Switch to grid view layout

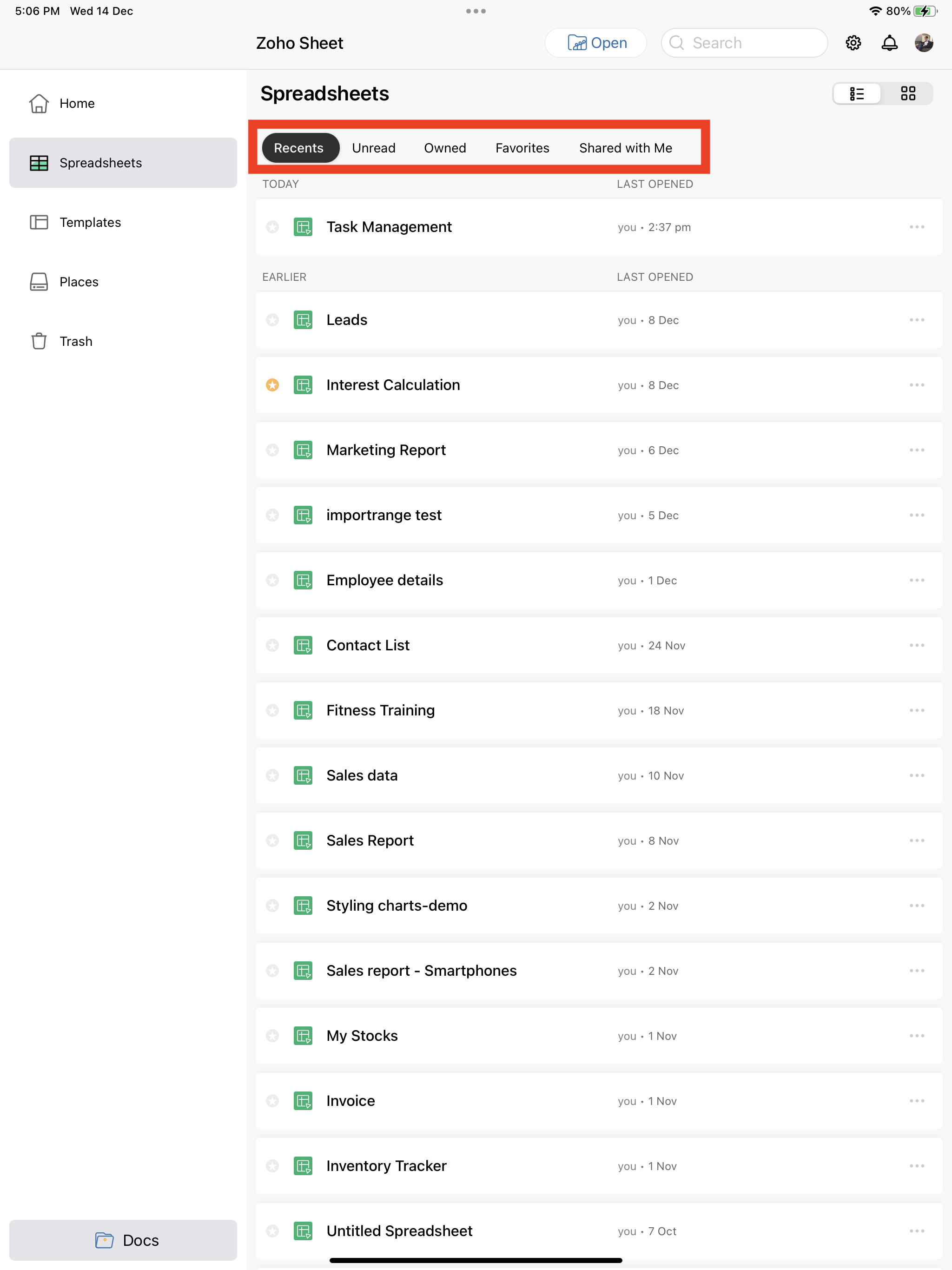(908, 93)
